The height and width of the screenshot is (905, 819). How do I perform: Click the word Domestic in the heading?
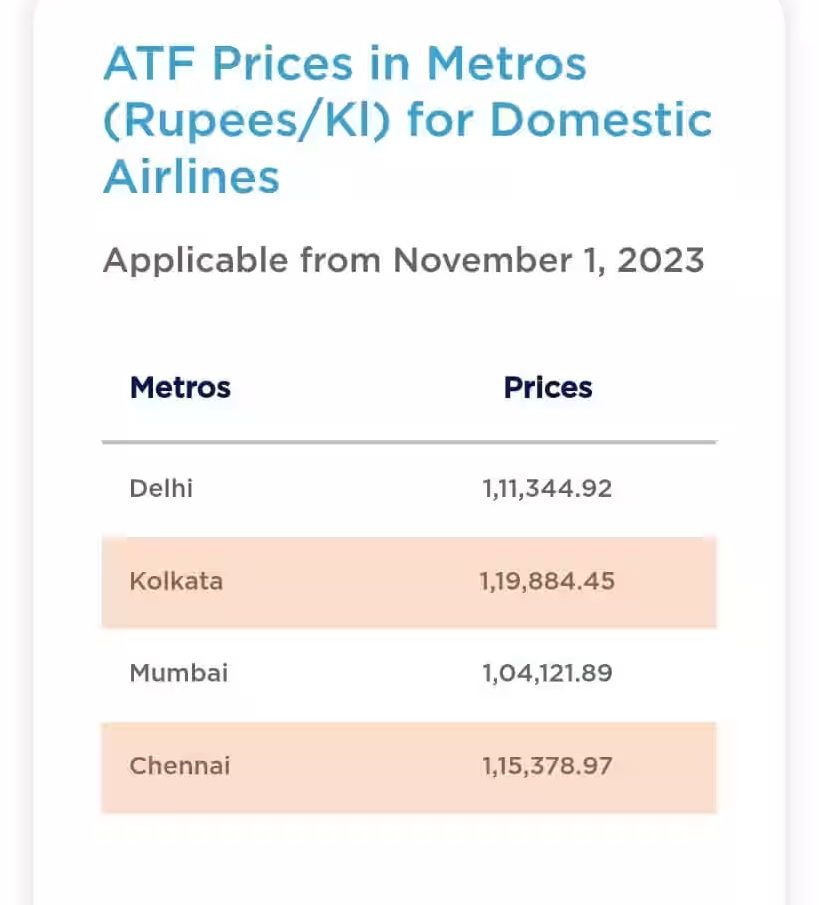tap(601, 121)
